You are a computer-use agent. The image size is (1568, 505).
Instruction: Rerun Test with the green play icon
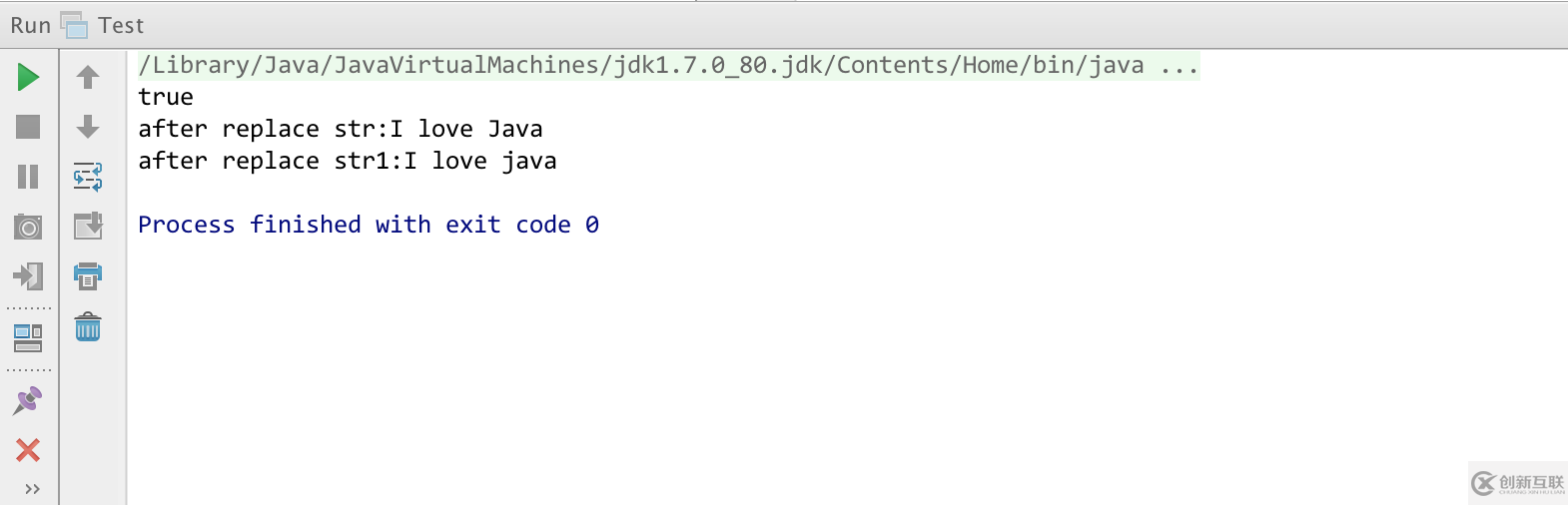(28, 77)
